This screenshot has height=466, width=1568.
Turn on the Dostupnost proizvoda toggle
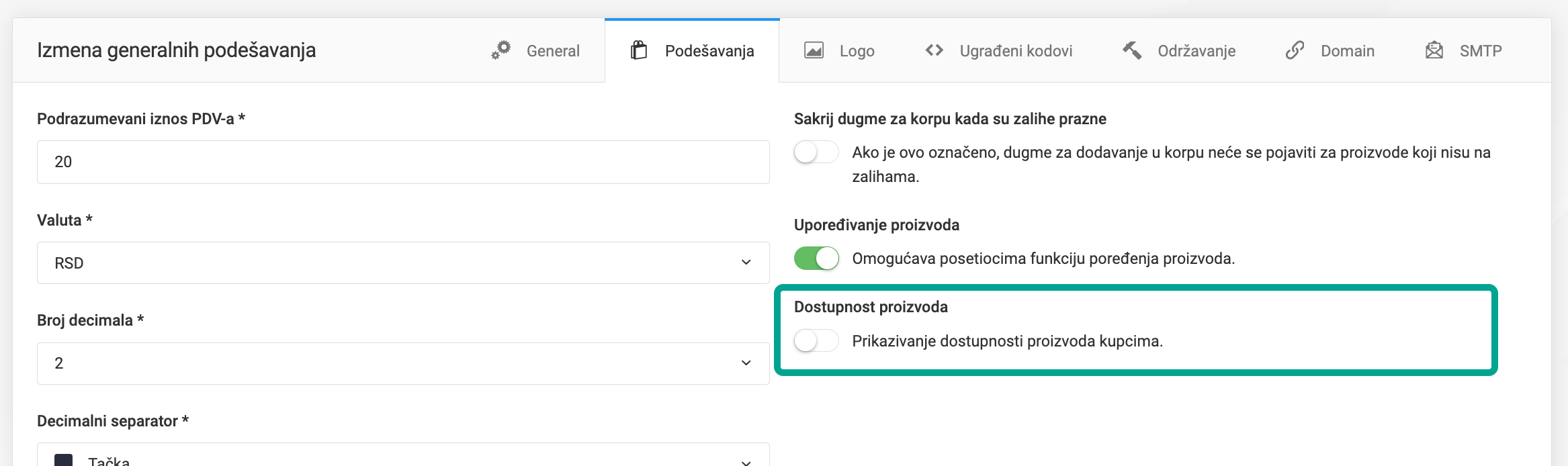816,341
